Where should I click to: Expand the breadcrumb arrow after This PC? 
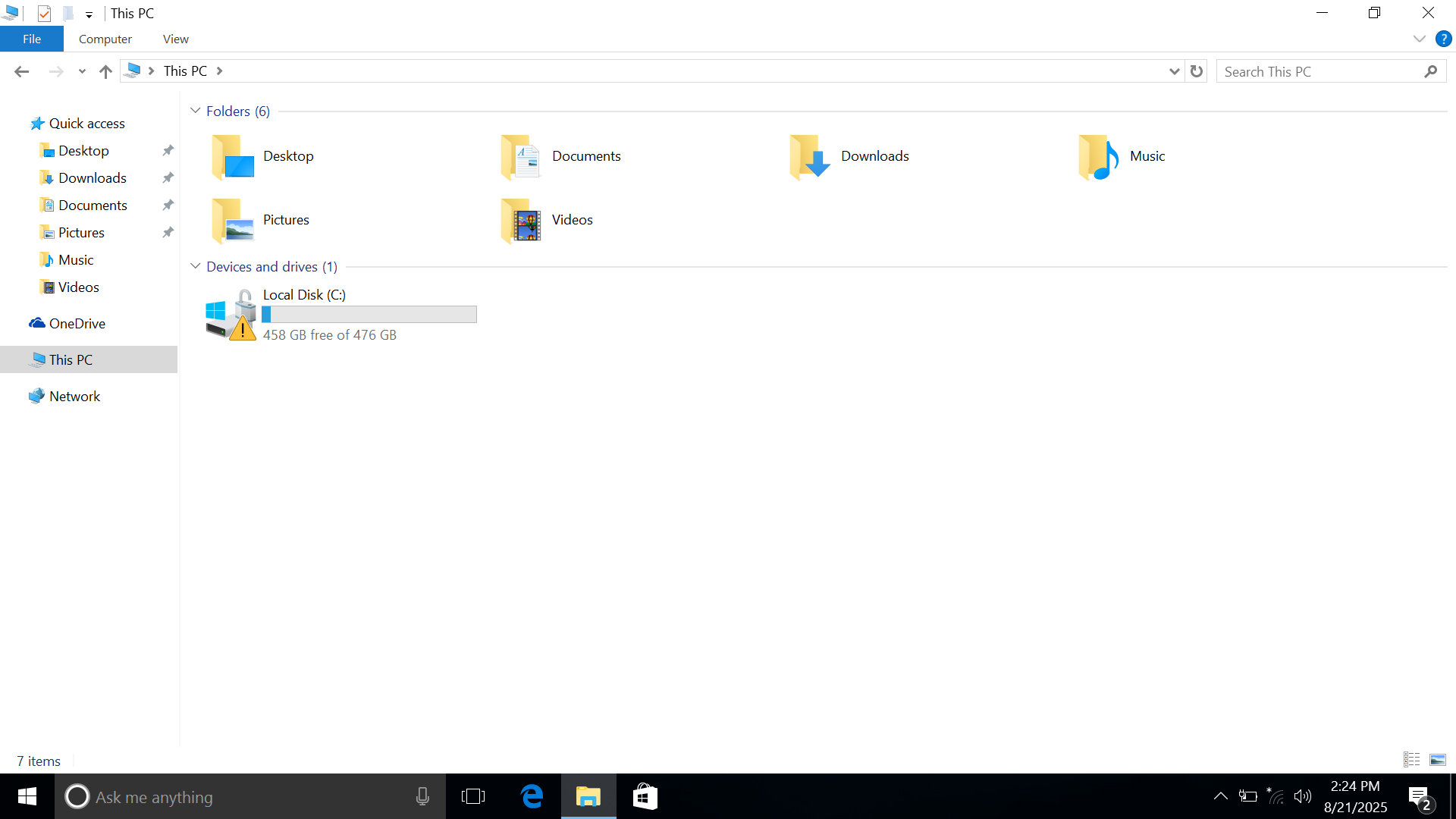(219, 71)
